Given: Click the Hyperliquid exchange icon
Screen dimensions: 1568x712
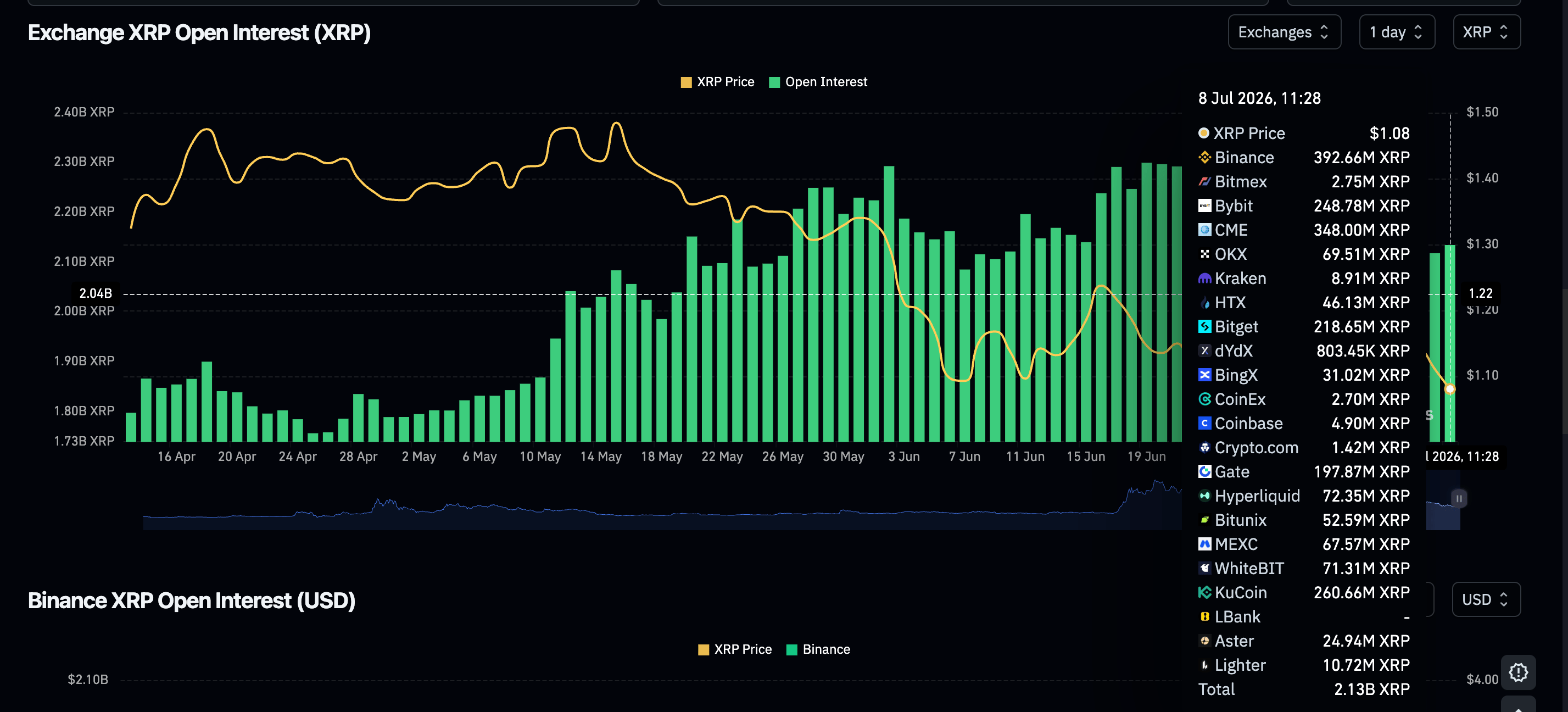Looking at the screenshot, I should [1204, 496].
